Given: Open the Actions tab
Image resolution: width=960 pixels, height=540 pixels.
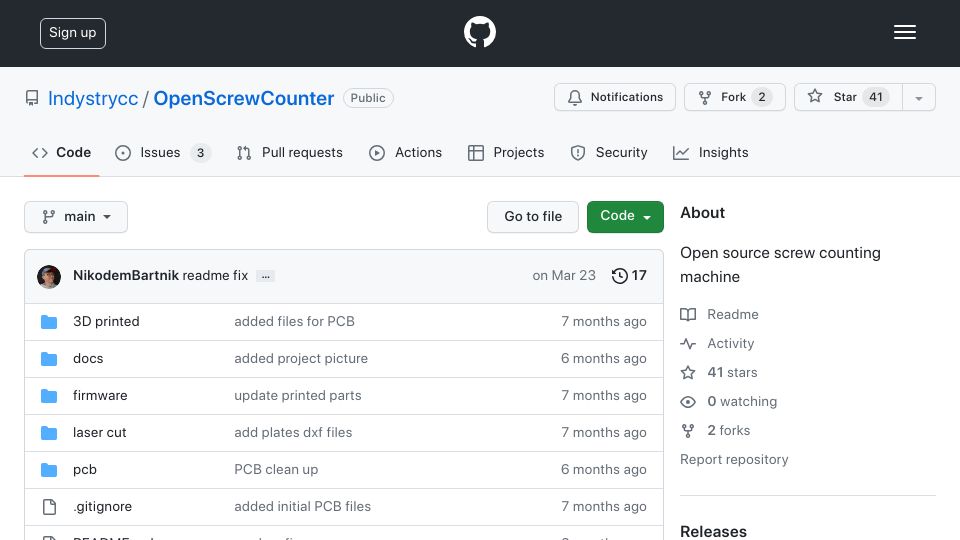Looking at the screenshot, I should point(405,152).
